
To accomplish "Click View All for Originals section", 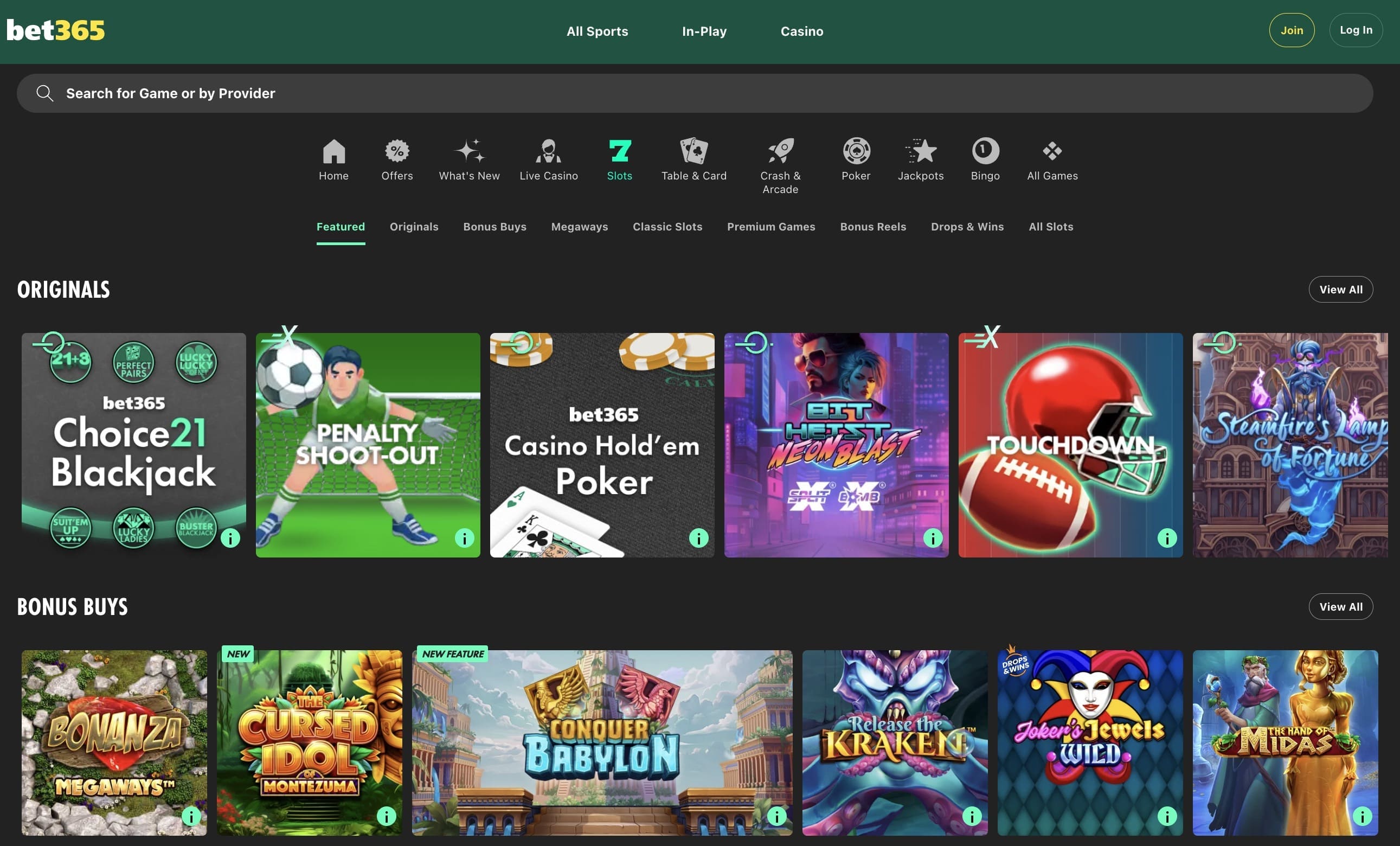I will pos(1340,289).
